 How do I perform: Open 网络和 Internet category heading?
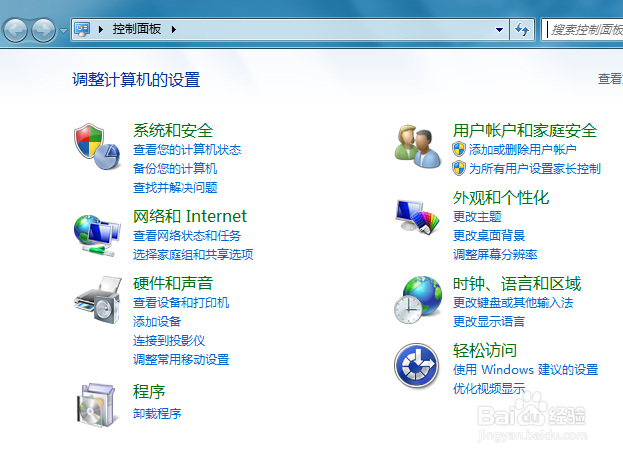[x=190, y=216]
